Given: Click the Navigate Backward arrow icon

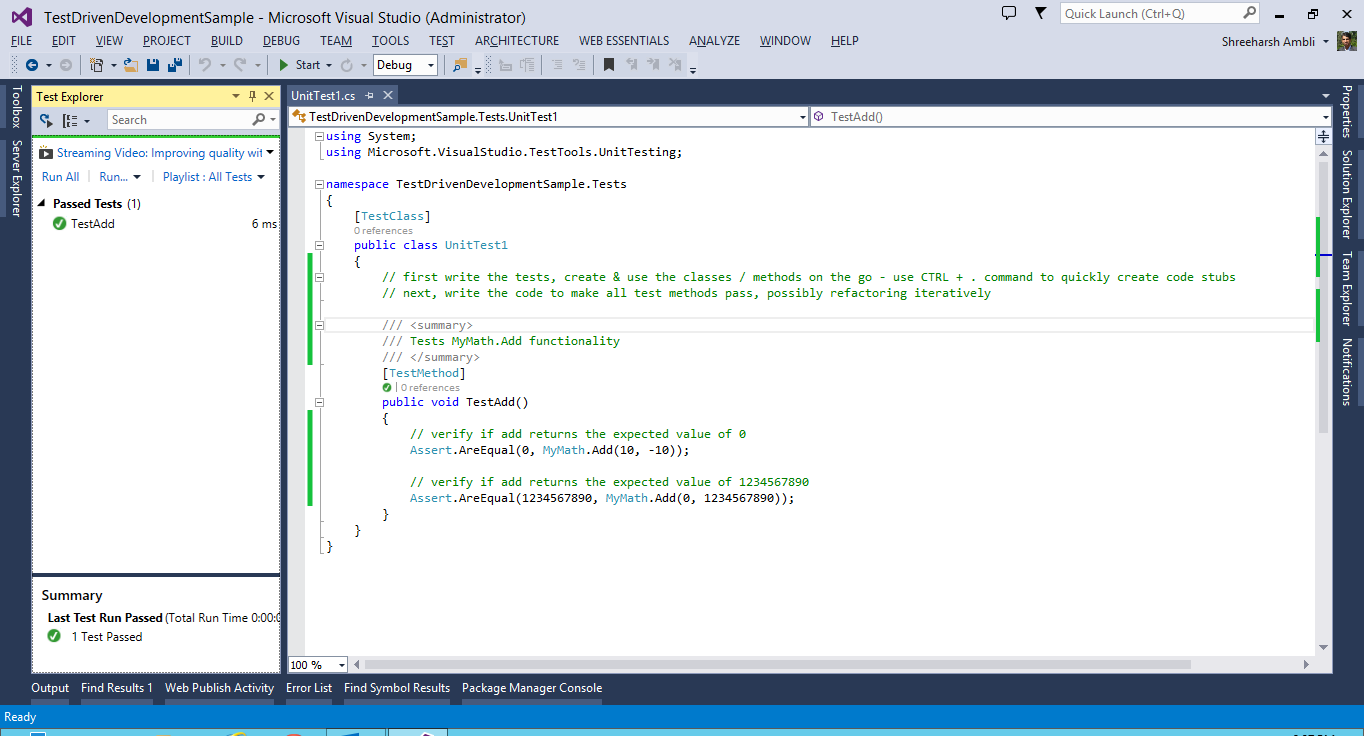Looking at the screenshot, I should coord(32,65).
